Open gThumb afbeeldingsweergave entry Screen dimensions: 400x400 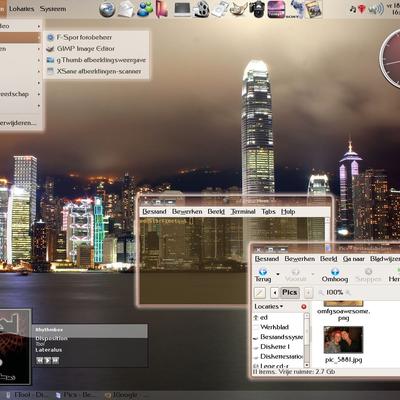[96, 60]
